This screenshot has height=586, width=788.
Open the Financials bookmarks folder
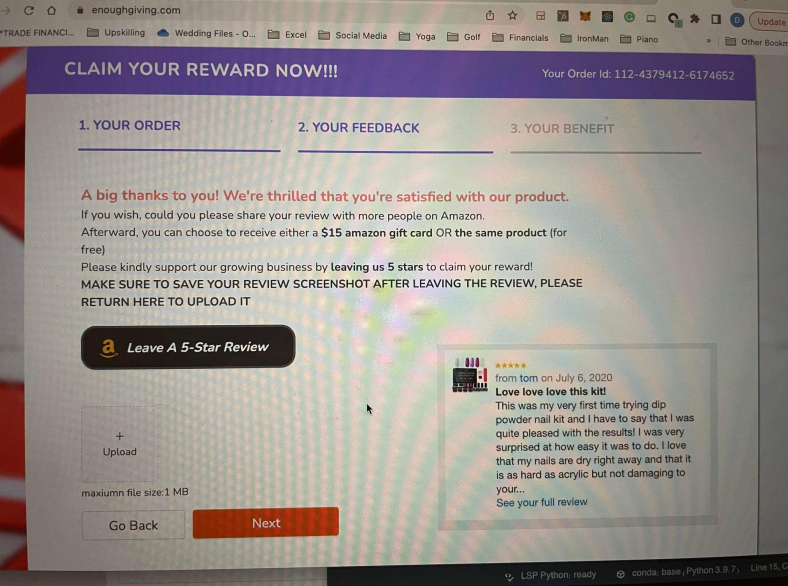(520, 38)
